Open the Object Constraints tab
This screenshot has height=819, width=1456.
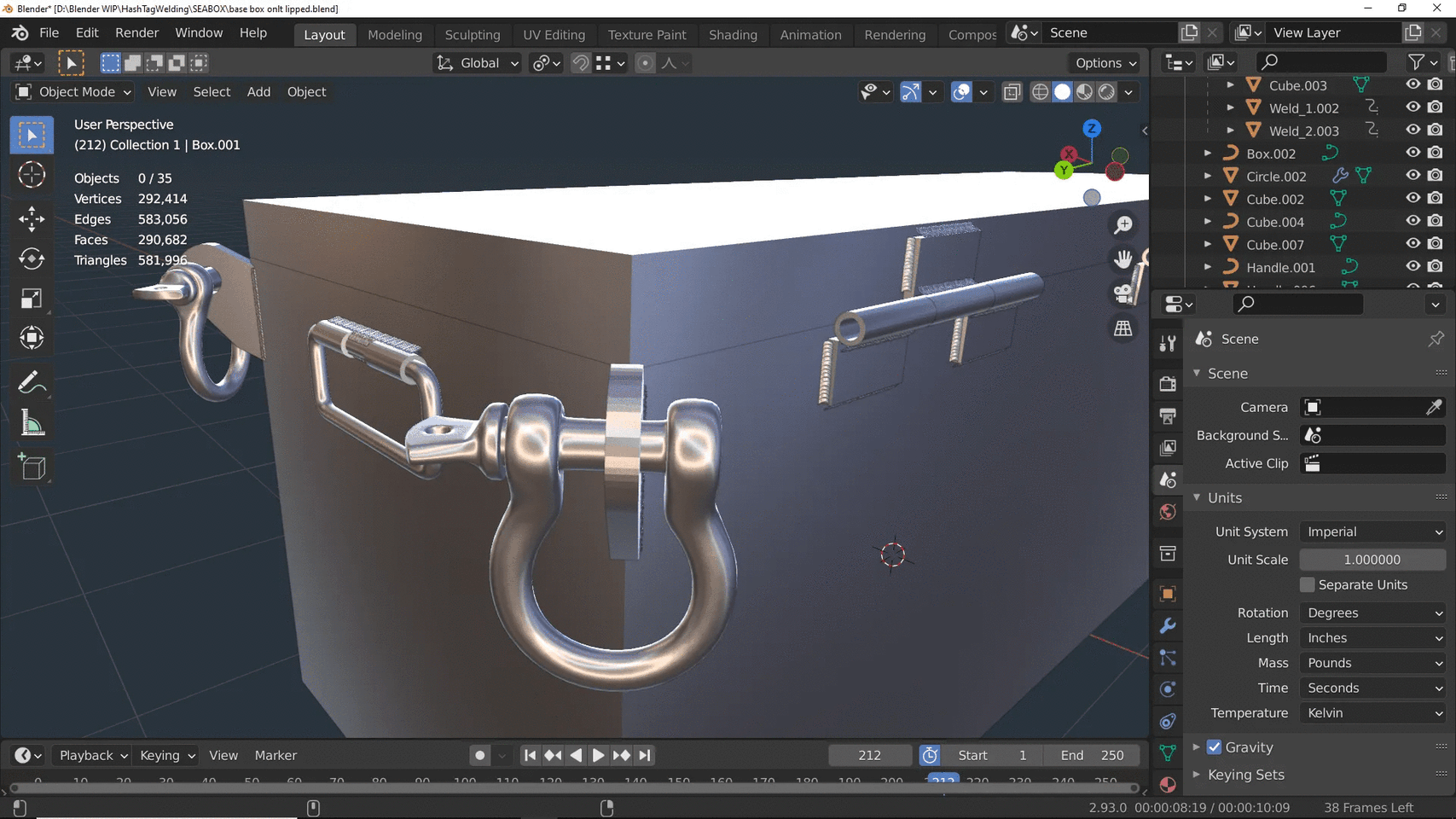(1168, 721)
